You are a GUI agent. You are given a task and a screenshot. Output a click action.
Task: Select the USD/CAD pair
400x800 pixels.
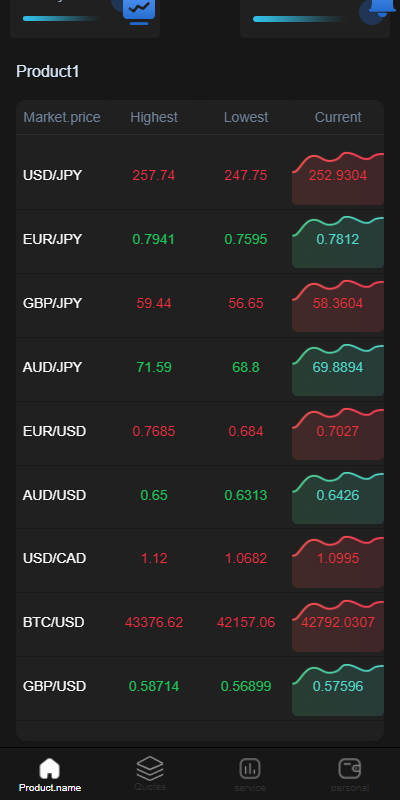55,559
